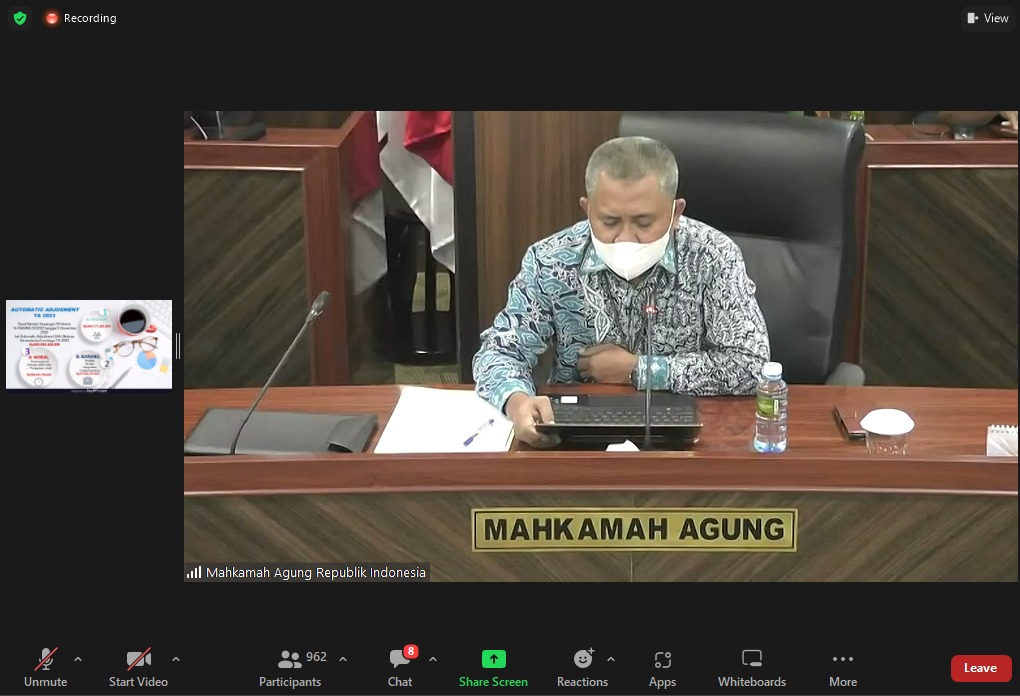
Task: Expand video options arrow beside Start Video
Action: tap(176, 659)
